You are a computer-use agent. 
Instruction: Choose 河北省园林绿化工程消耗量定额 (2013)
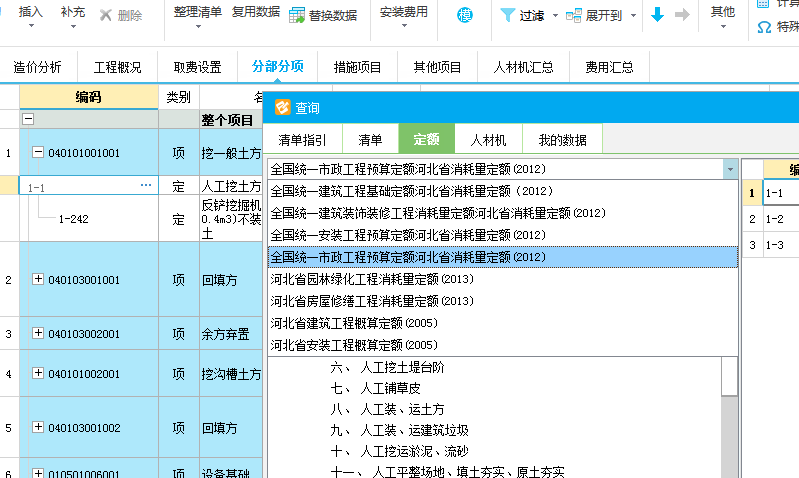pyautogui.click(x=503, y=279)
